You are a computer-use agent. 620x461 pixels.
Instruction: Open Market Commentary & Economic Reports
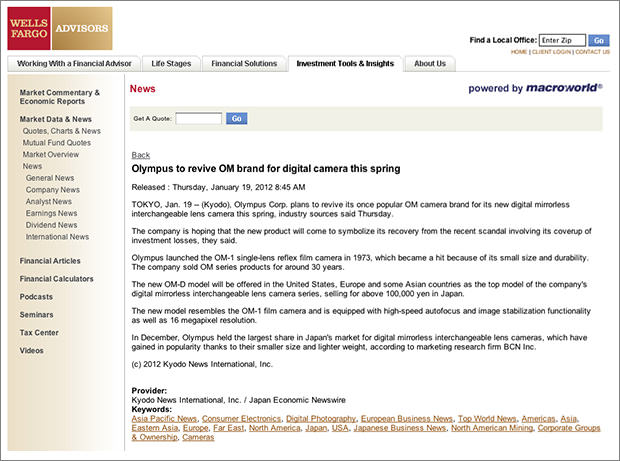tap(60, 97)
